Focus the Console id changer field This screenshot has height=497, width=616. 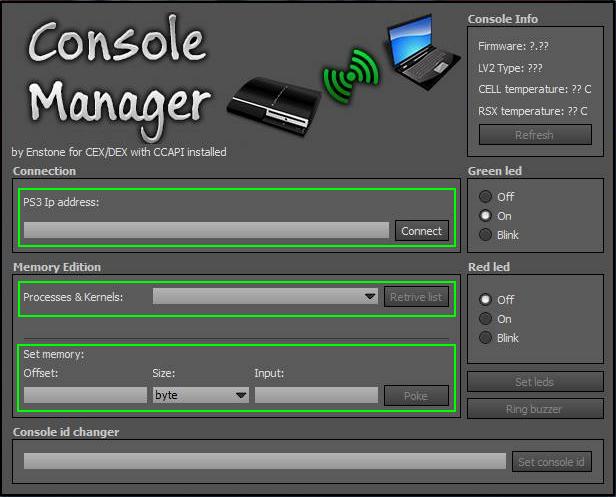click(265, 461)
